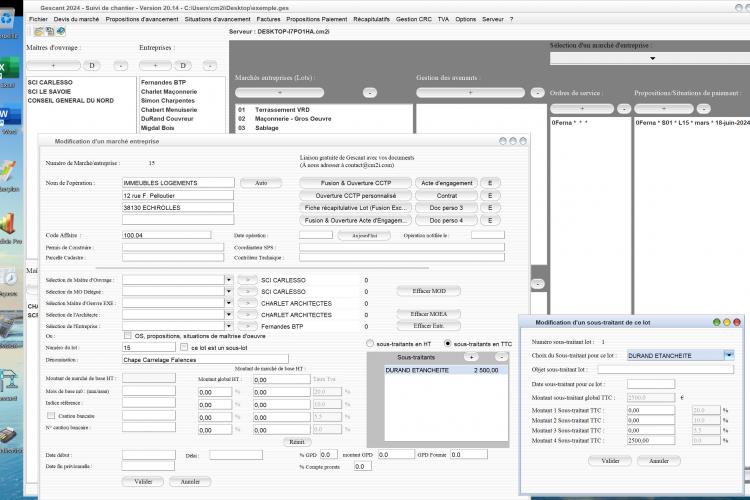The width and height of the screenshot is (750, 500).
Task: Click Annuler in marché entreprise dialog
Action: click(190, 481)
